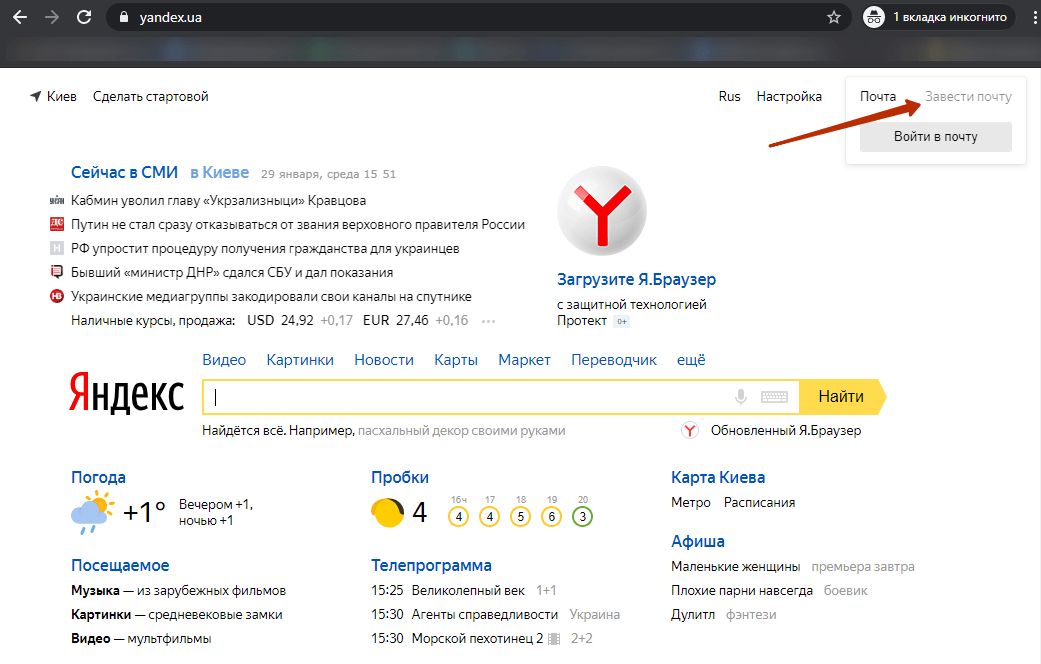Click the traffic forecast circle for 16ч
This screenshot has height=664, width=1041.
[x=459, y=517]
